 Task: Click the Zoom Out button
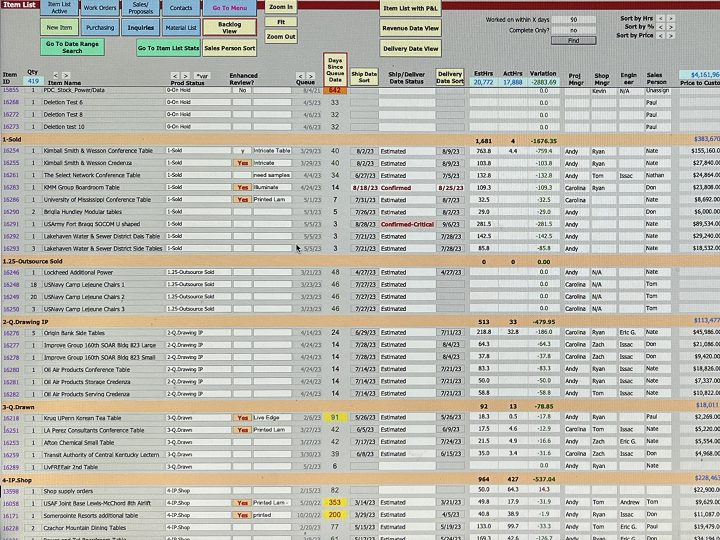point(281,36)
